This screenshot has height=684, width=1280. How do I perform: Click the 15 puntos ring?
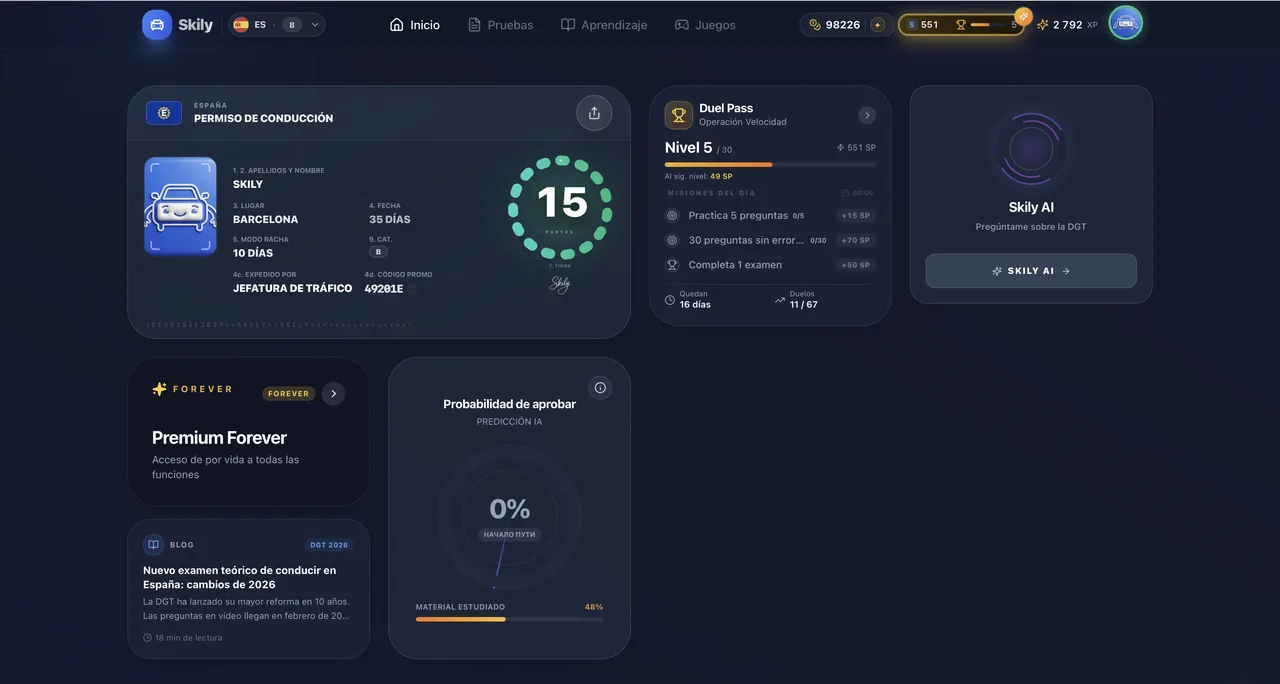point(560,207)
